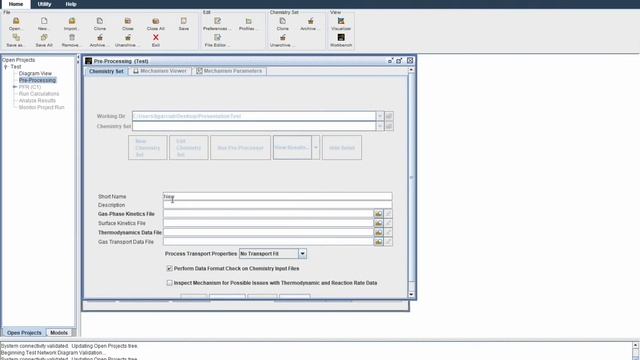Browse for Gas Transport Data File

pyautogui.click(x=378, y=242)
